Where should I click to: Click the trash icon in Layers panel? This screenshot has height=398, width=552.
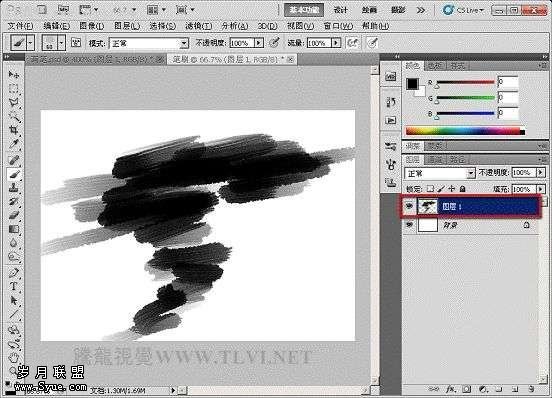pyautogui.click(x=532, y=389)
